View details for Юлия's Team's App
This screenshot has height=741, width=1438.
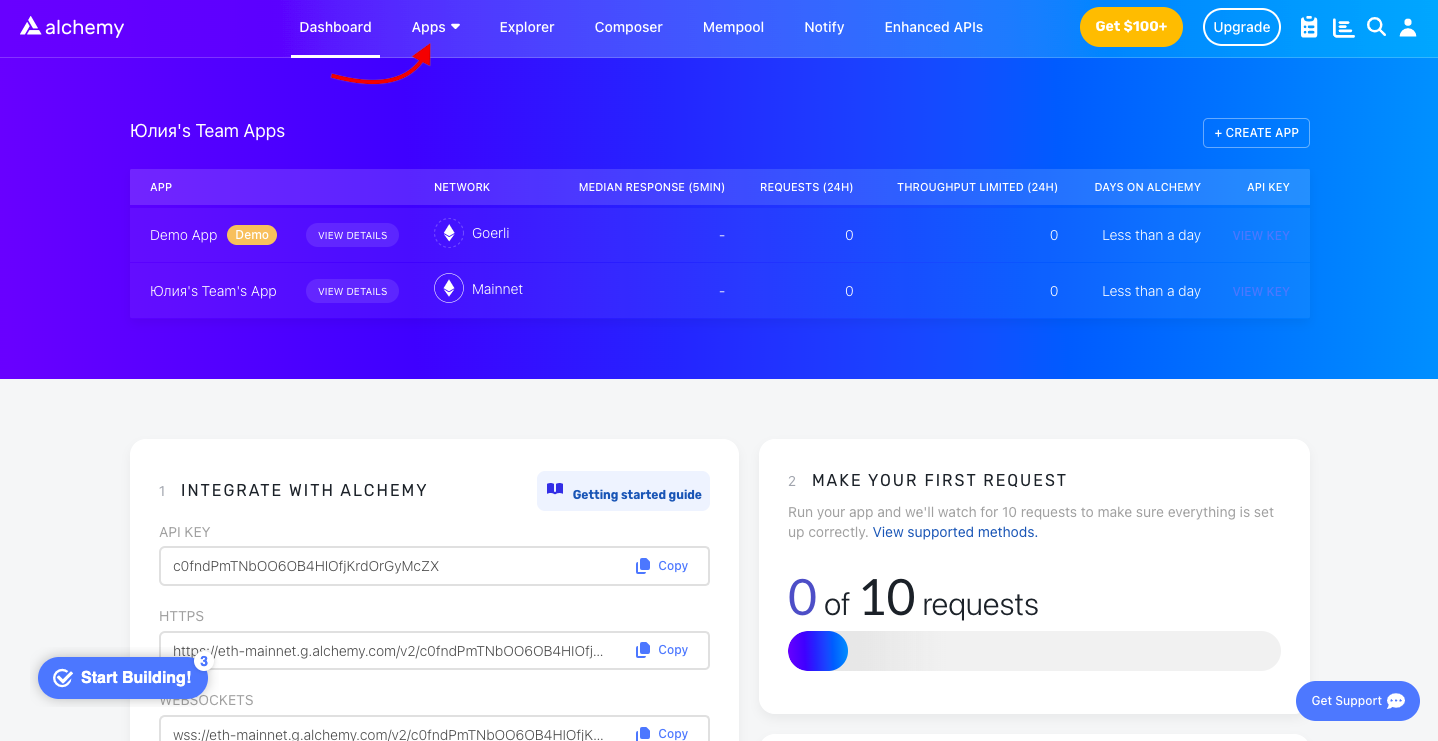pyautogui.click(x=352, y=291)
